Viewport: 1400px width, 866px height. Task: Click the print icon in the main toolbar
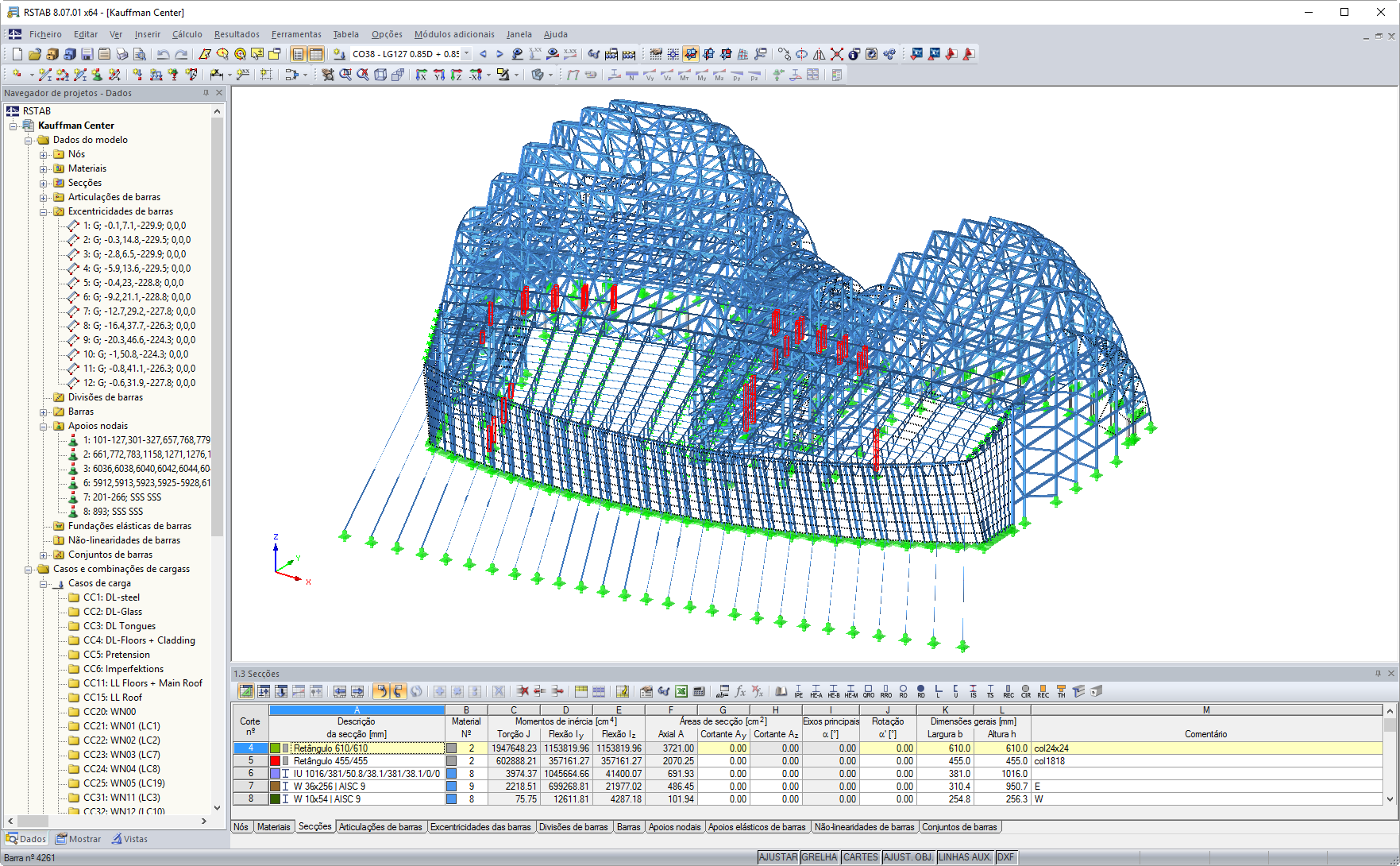121,53
